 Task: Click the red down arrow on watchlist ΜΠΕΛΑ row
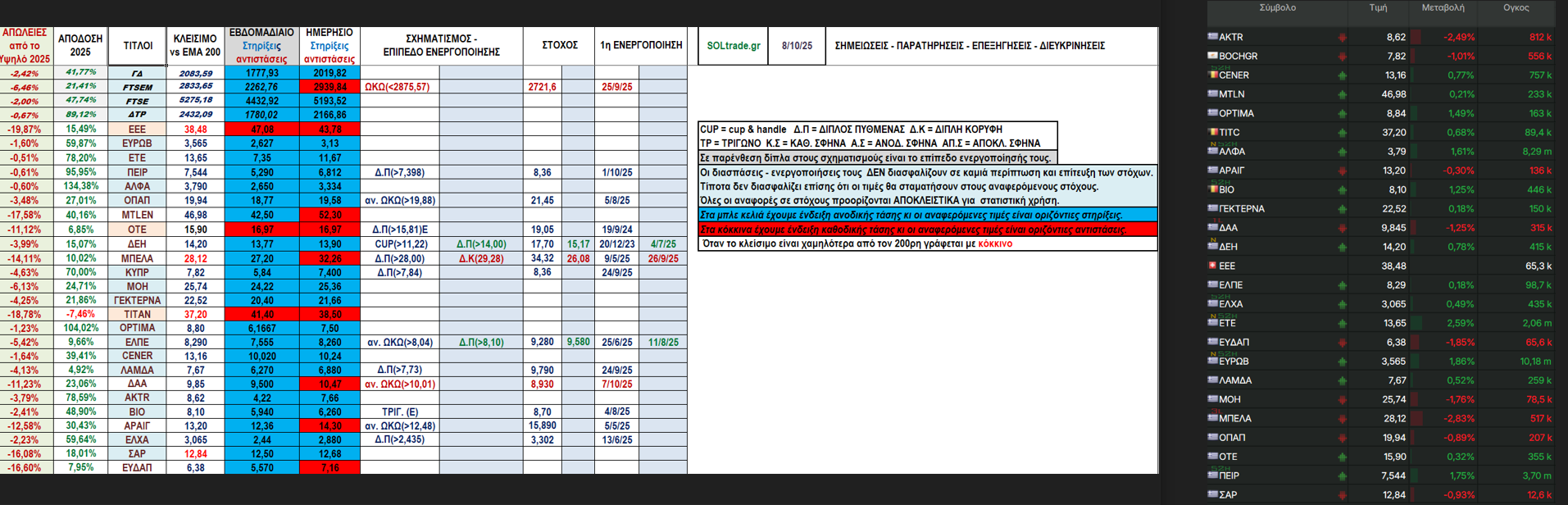pyautogui.click(x=1342, y=419)
